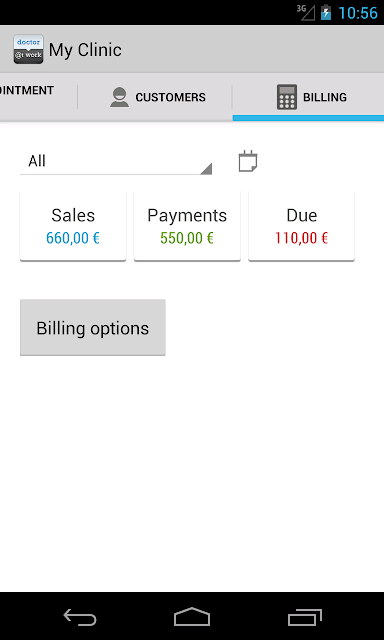
Task: Tap the battery status icon
Action: [x=326, y=12]
